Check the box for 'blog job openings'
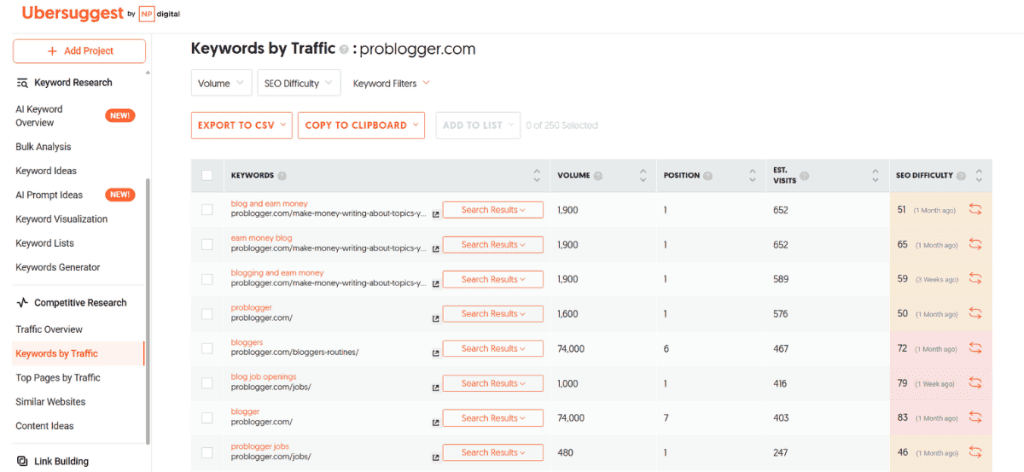Viewport: 1024px width, 472px height. pyautogui.click(x=207, y=383)
